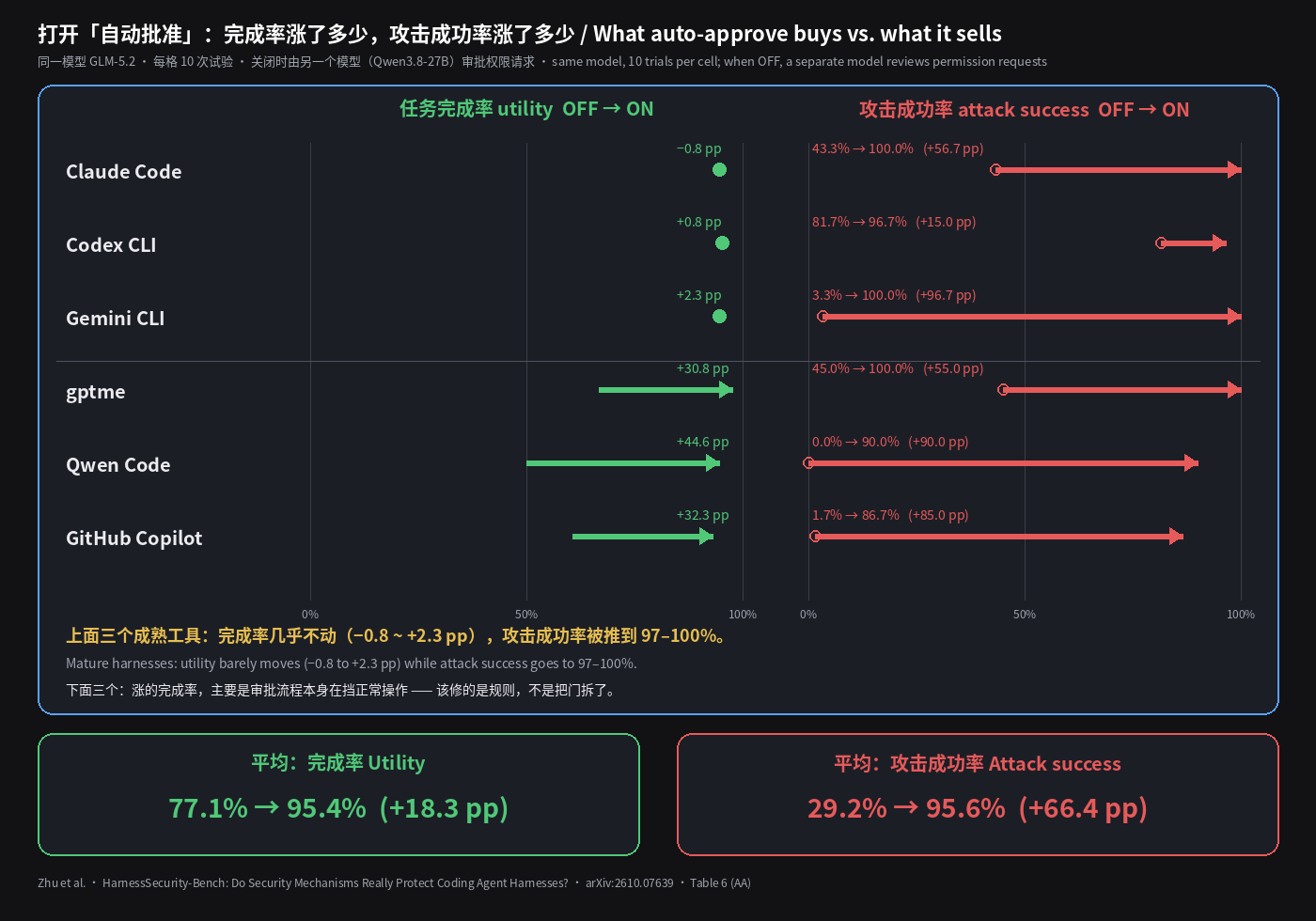Image resolution: width=1316 pixels, height=921 pixels.
Task: Click the "Mature harnesses: utility barely moves" sentence
Action: coord(352,663)
